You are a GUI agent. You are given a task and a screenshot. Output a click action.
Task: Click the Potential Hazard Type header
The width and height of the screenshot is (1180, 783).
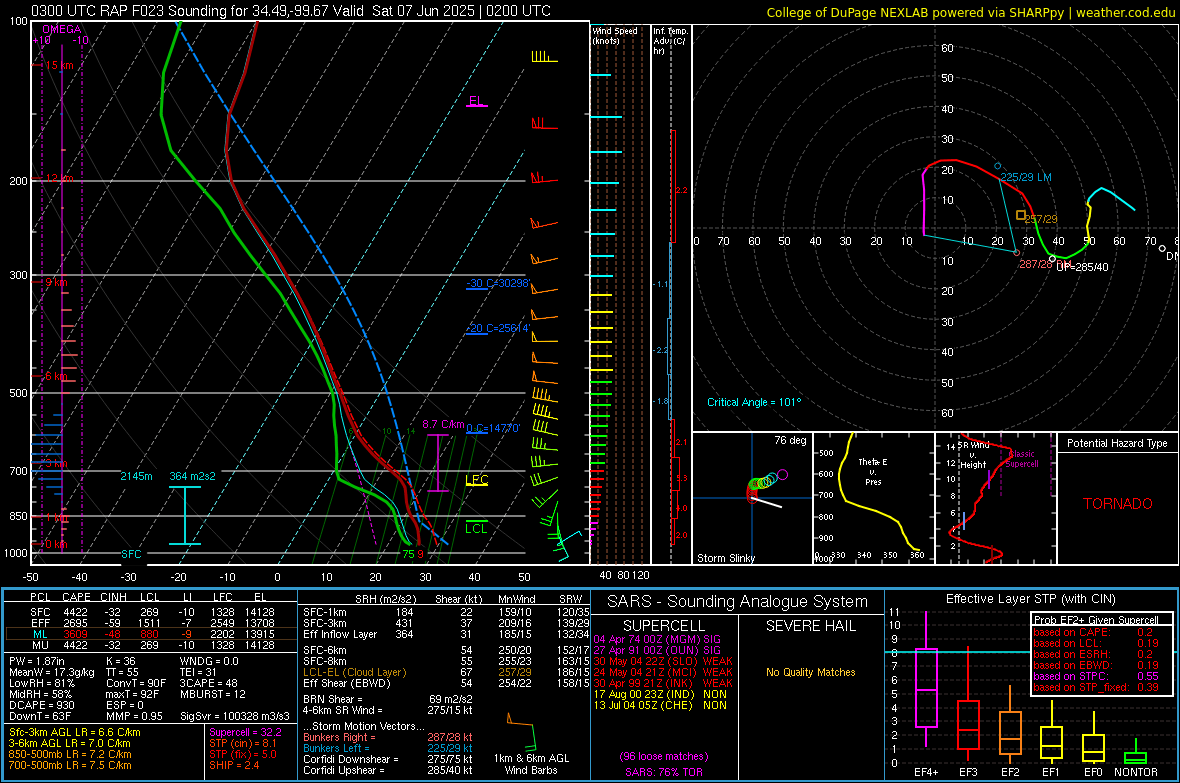click(1118, 443)
